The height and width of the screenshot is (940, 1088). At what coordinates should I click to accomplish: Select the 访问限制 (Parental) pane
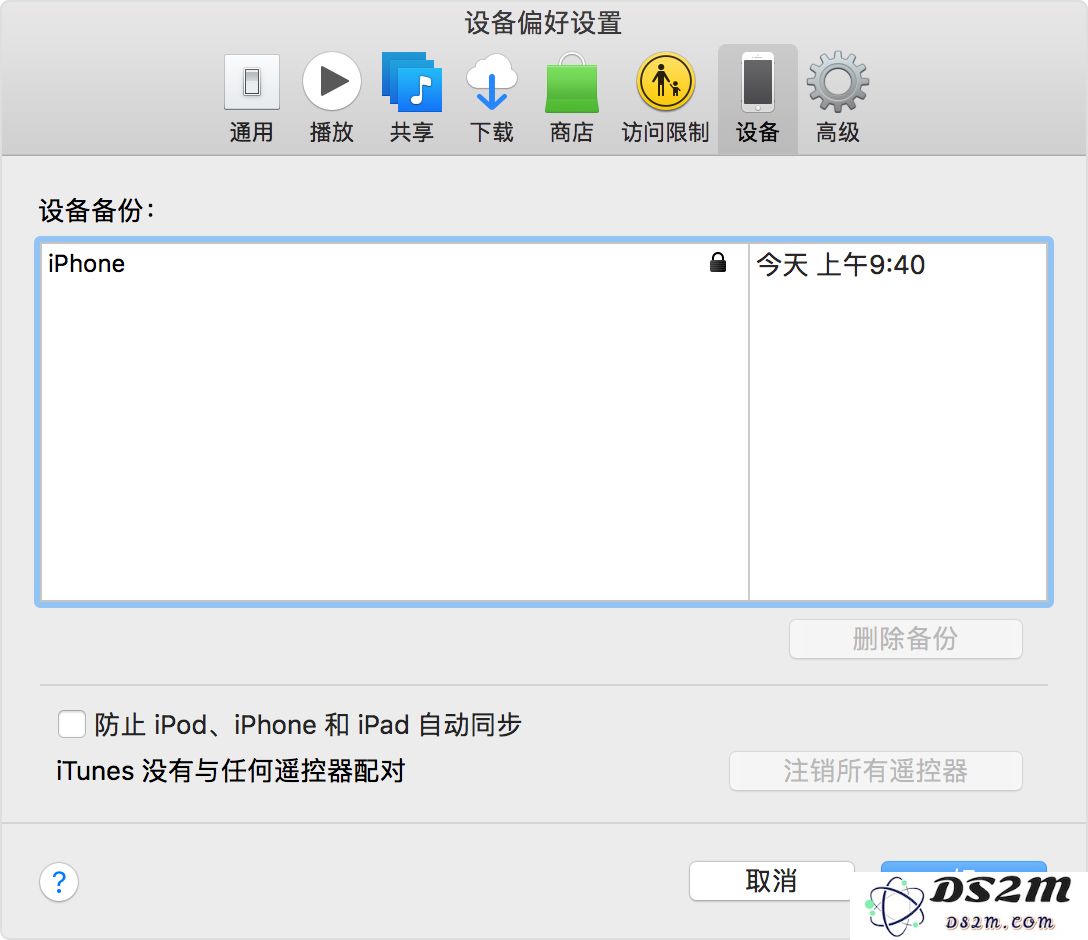tap(665, 98)
